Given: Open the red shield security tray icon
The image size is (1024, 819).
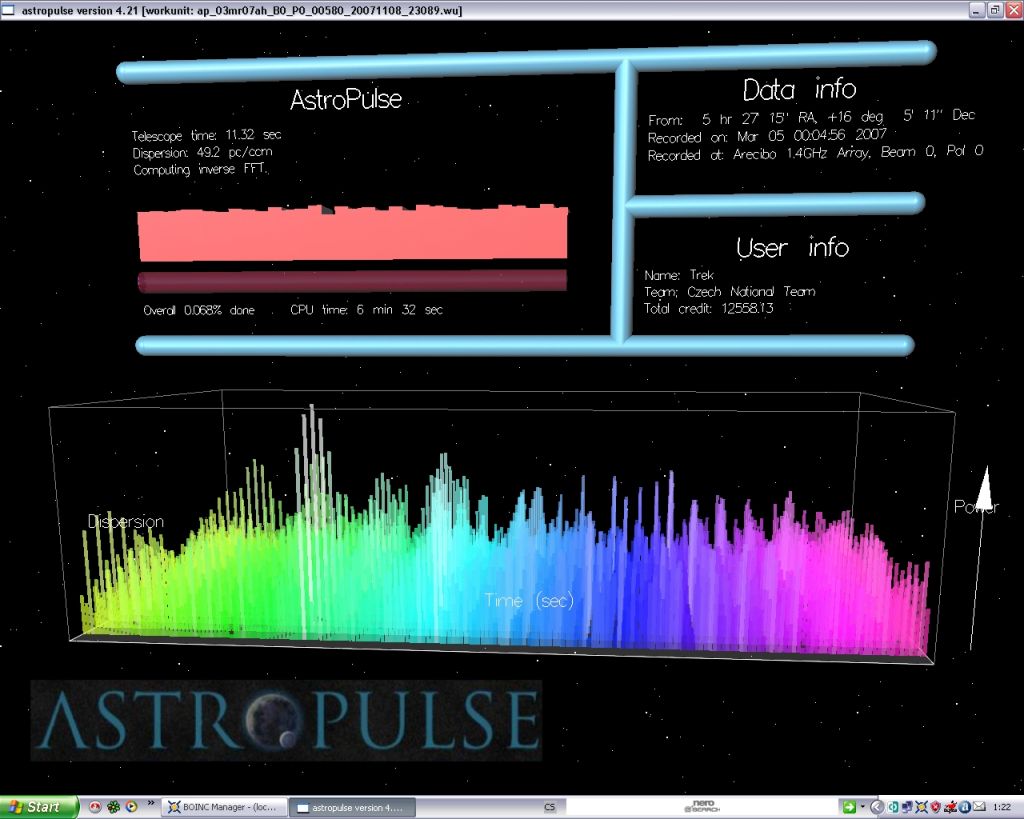Looking at the screenshot, I should tap(937, 807).
